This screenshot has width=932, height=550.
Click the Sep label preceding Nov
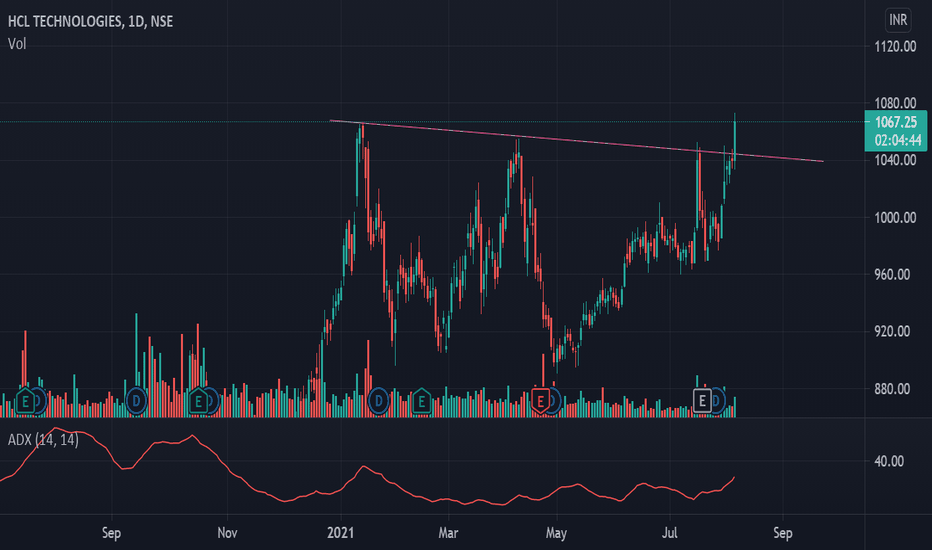111,533
